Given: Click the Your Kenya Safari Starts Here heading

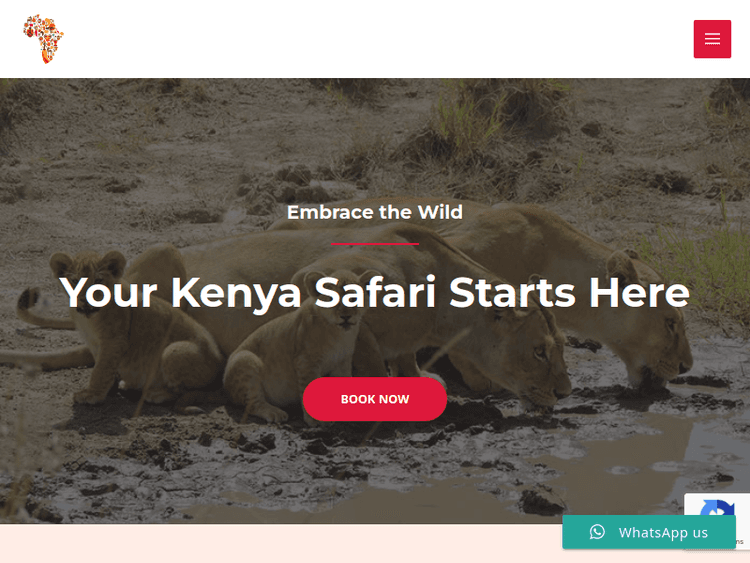Looking at the screenshot, I should (x=375, y=292).
